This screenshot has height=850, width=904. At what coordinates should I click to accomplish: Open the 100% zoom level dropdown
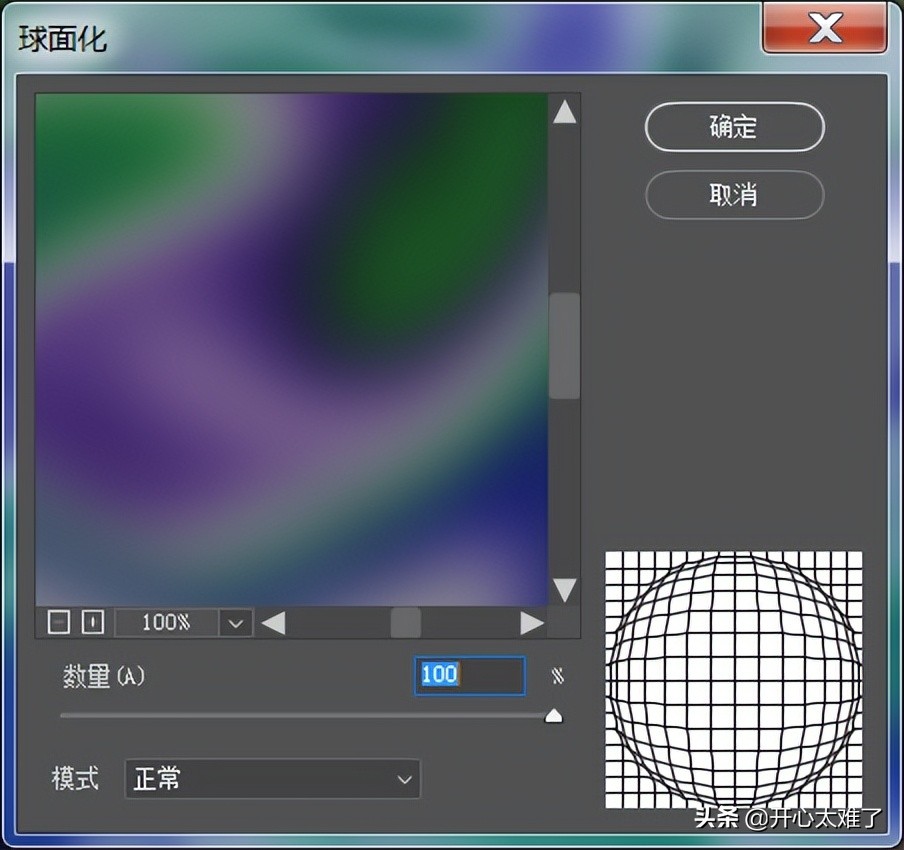point(235,623)
